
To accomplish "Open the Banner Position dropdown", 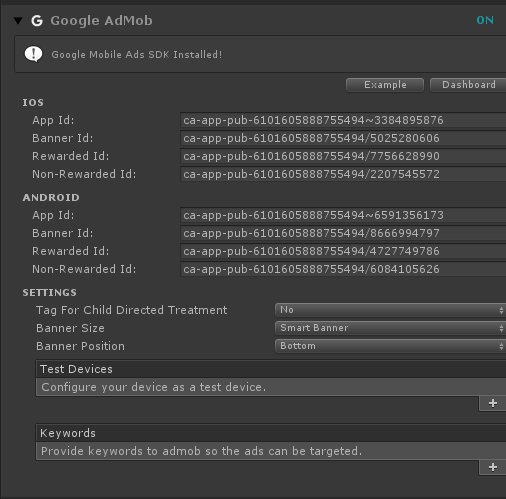I will click(390, 346).
